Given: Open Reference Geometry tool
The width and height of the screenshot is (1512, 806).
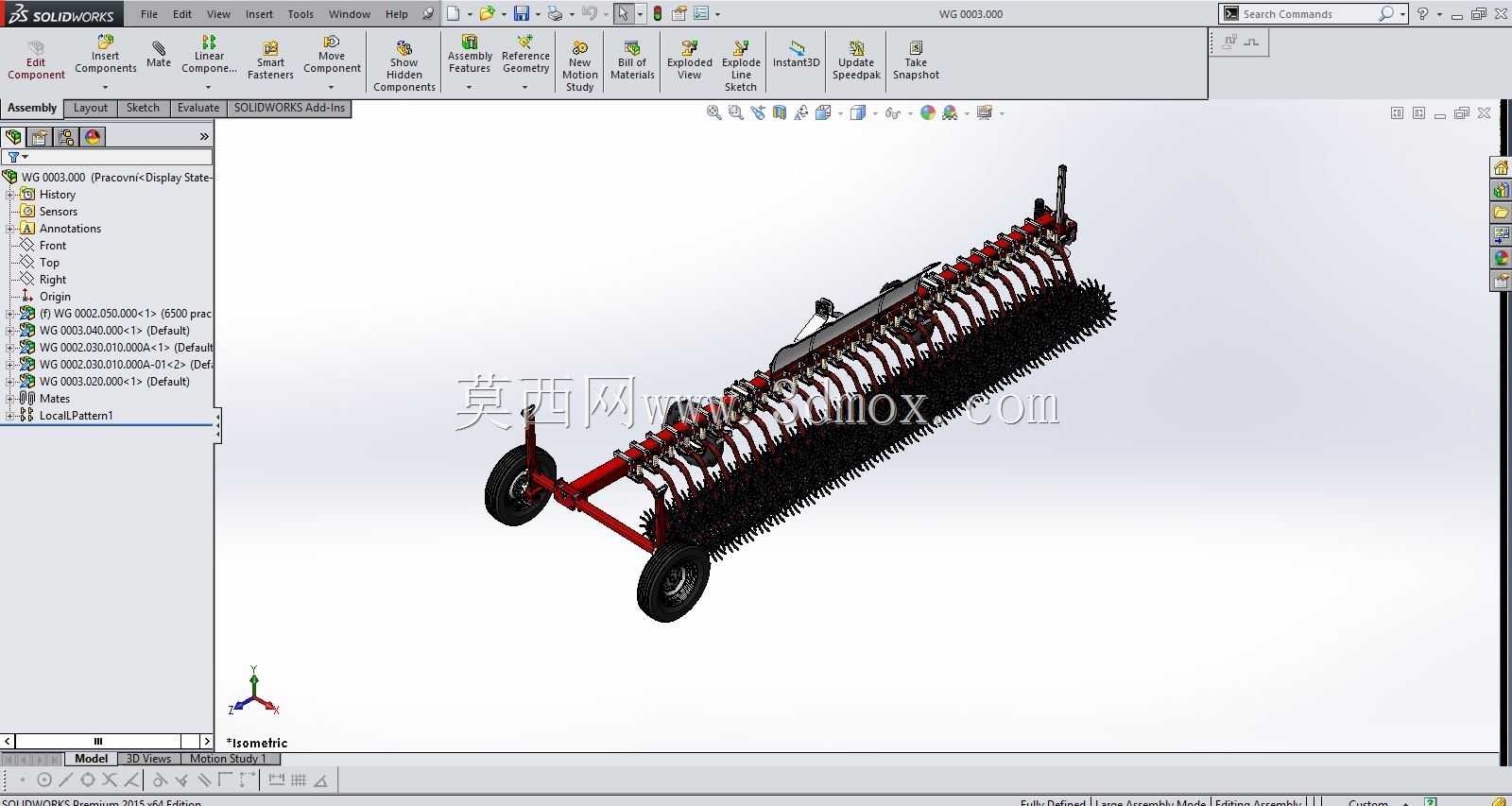Looking at the screenshot, I should pyautogui.click(x=525, y=55).
